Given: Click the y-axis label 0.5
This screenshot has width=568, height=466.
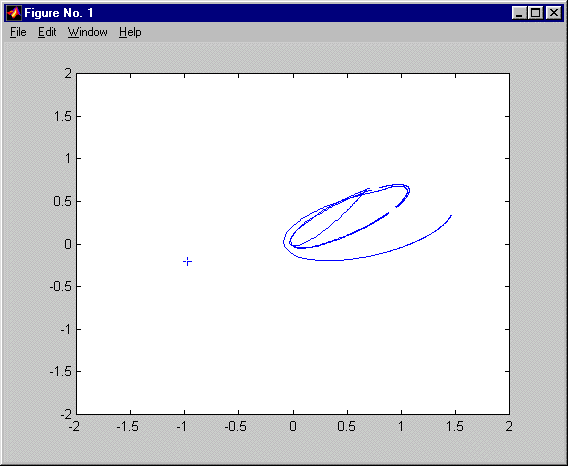Looking at the screenshot, I should click(x=62, y=201).
